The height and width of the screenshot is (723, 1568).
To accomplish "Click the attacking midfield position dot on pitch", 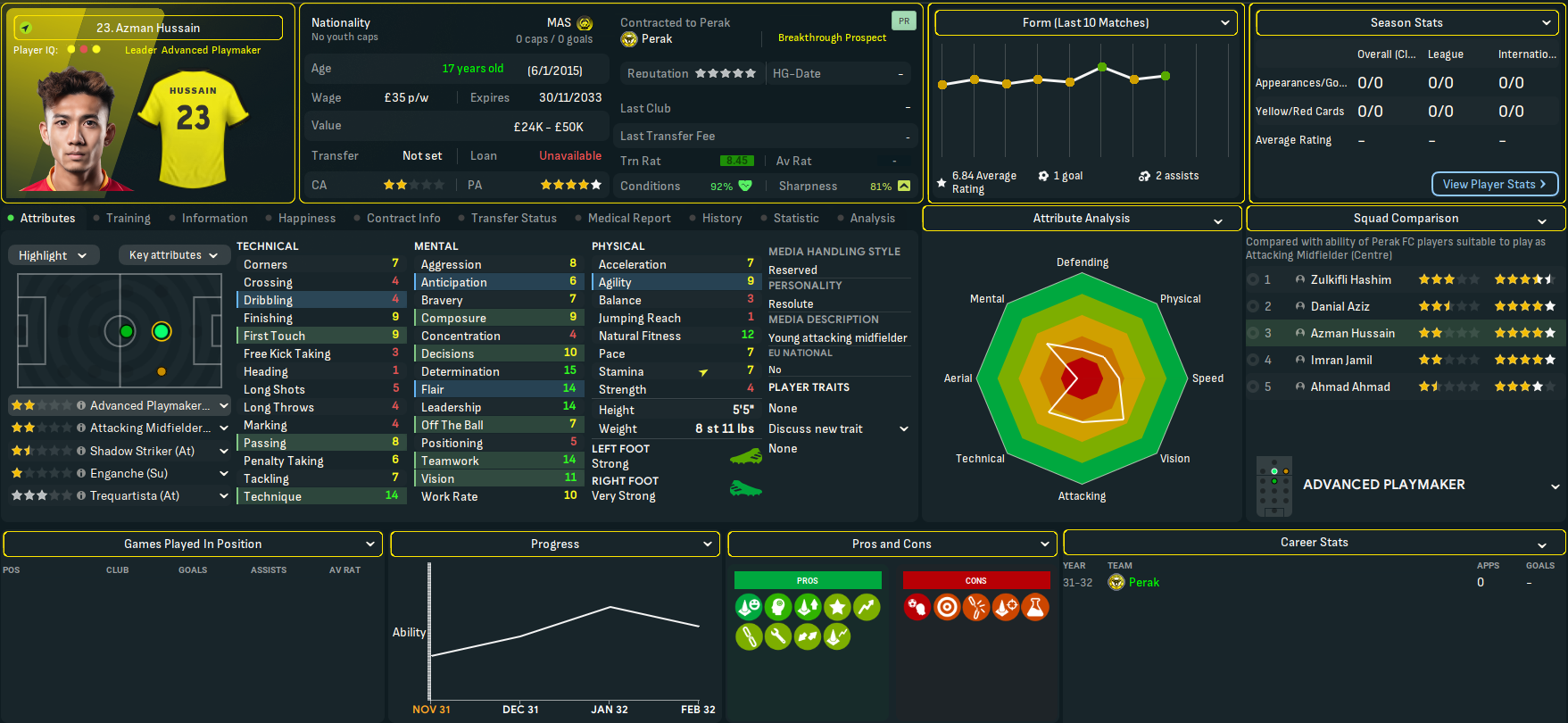I will (162, 332).
